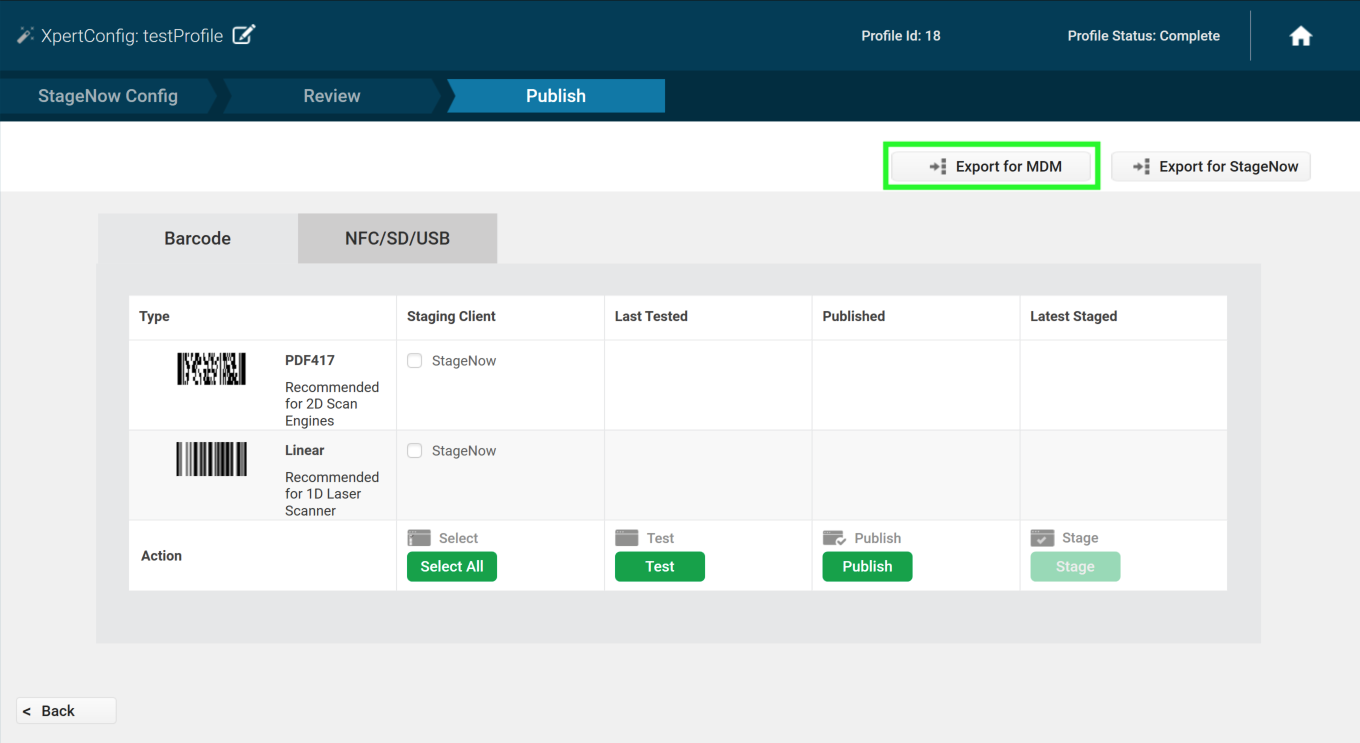Go to the Review step

tap(332, 96)
